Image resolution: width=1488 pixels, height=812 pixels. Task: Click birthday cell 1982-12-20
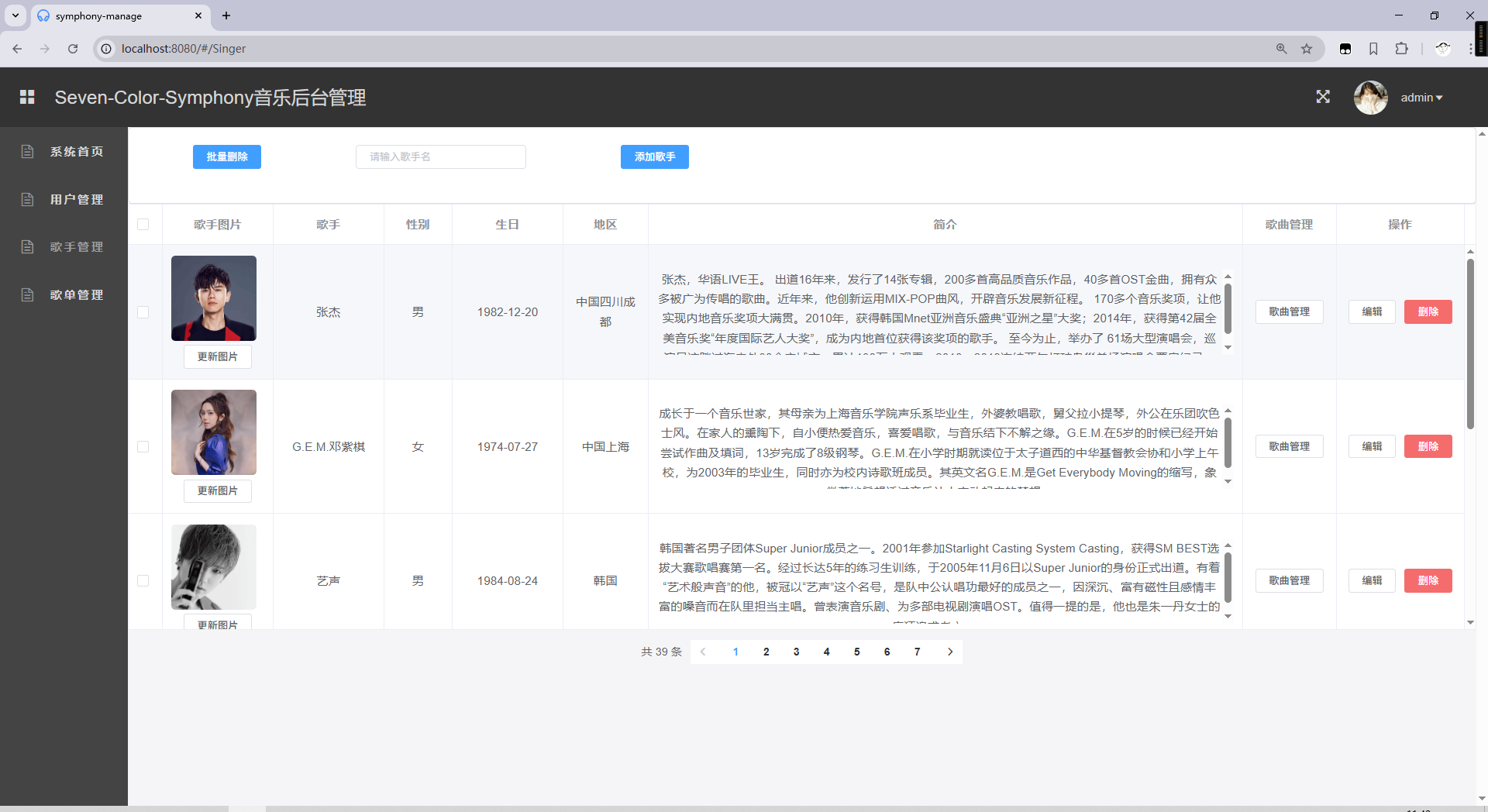coord(508,312)
